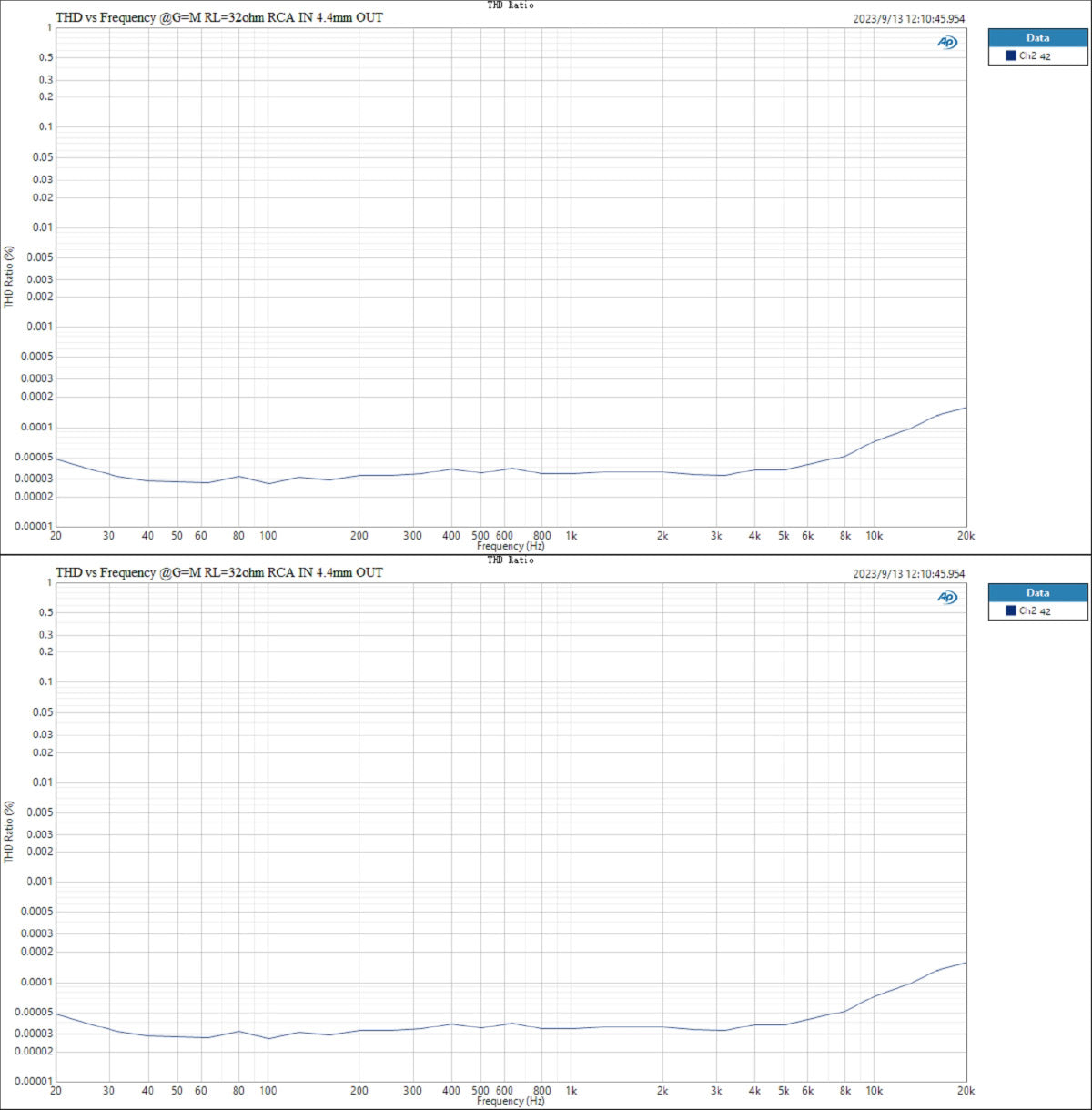
Task: Click the bottom graph's Frequency (Hz) axis label
Action: (x=511, y=1101)
